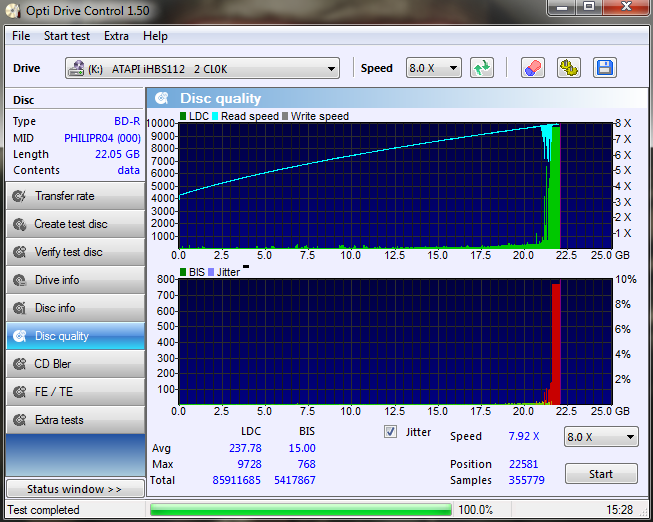
Task: Select the Drive info tab
Action: [75, 280]
